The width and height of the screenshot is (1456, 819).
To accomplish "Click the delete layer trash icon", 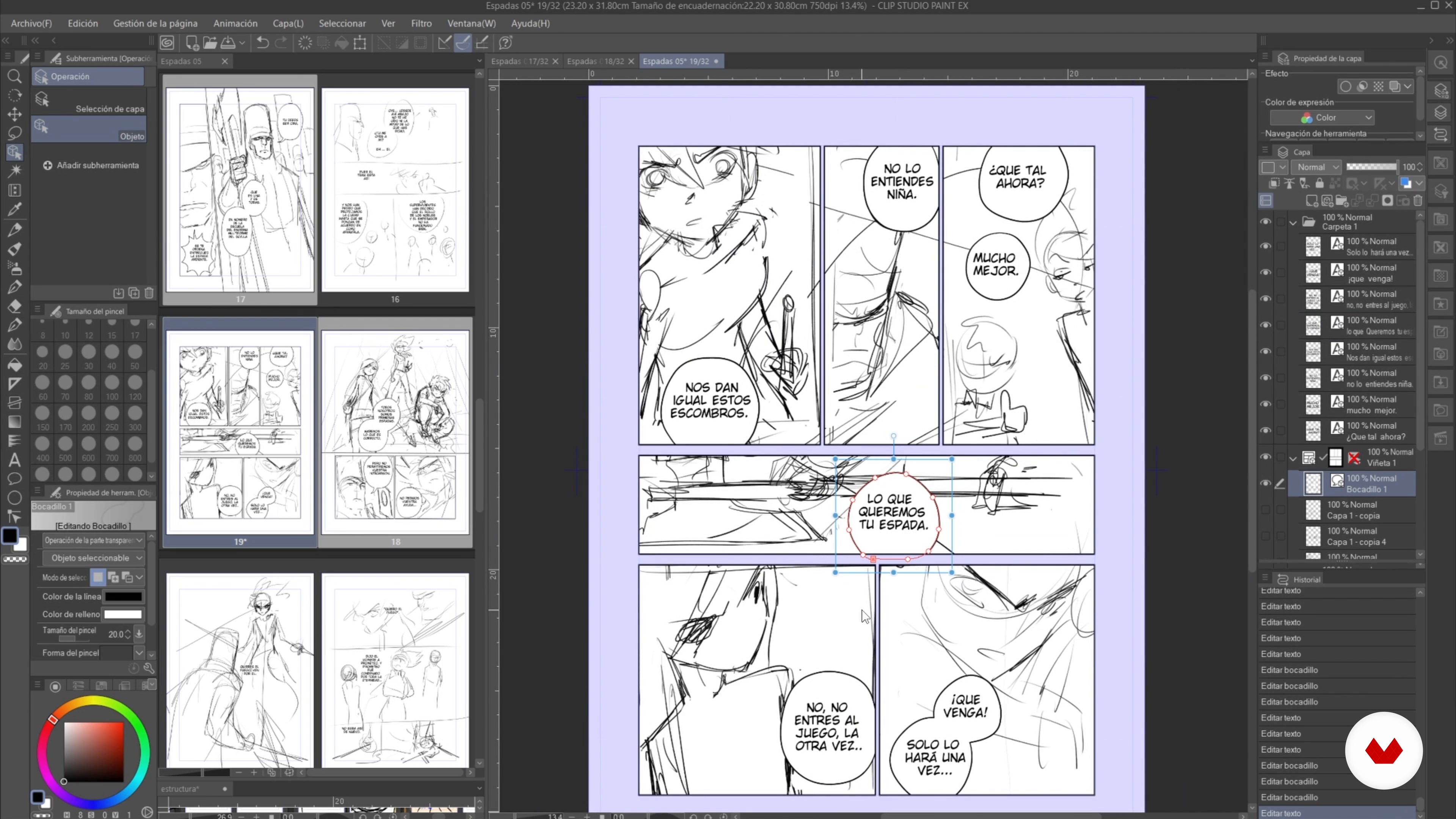I will coord(1418,201).
